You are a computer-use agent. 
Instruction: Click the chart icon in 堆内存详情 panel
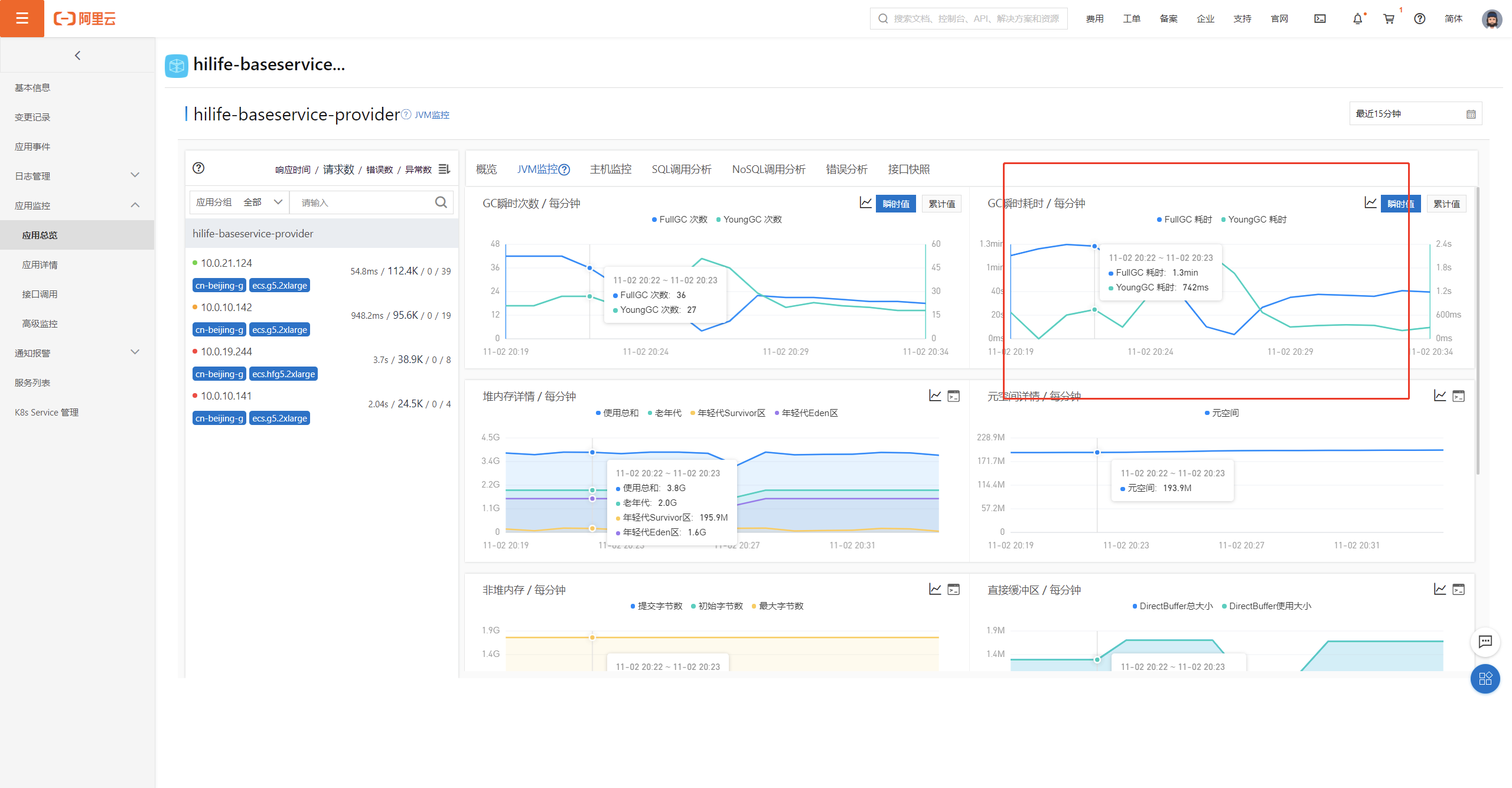tap(935, 395)
